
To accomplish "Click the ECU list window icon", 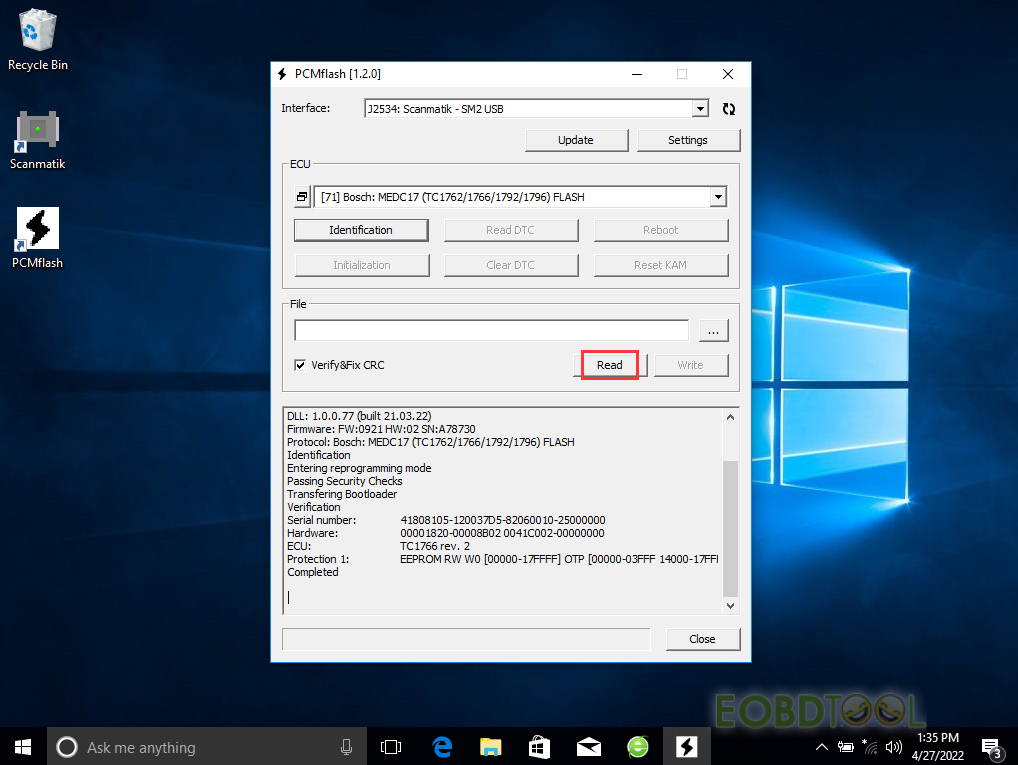I will click(302, 198).
